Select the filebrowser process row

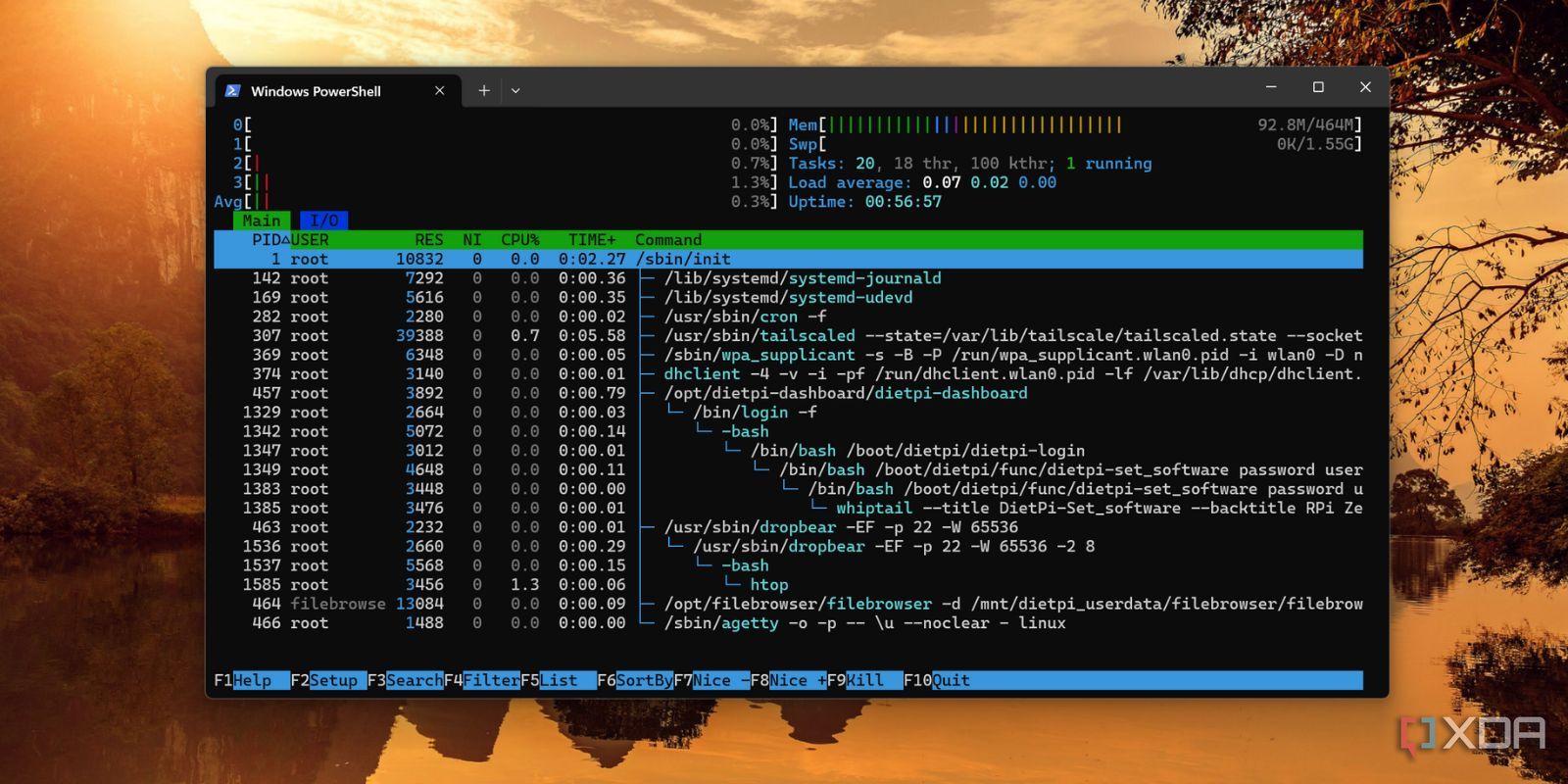click(x=788, y=604)
